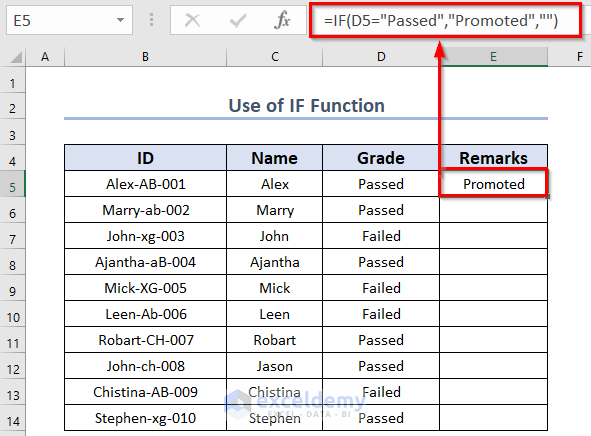The width and height of the screenshot is (591, 436).
Task: Click the Select All corner triangle
Action: pyautogui.click(x=16, y=57)
